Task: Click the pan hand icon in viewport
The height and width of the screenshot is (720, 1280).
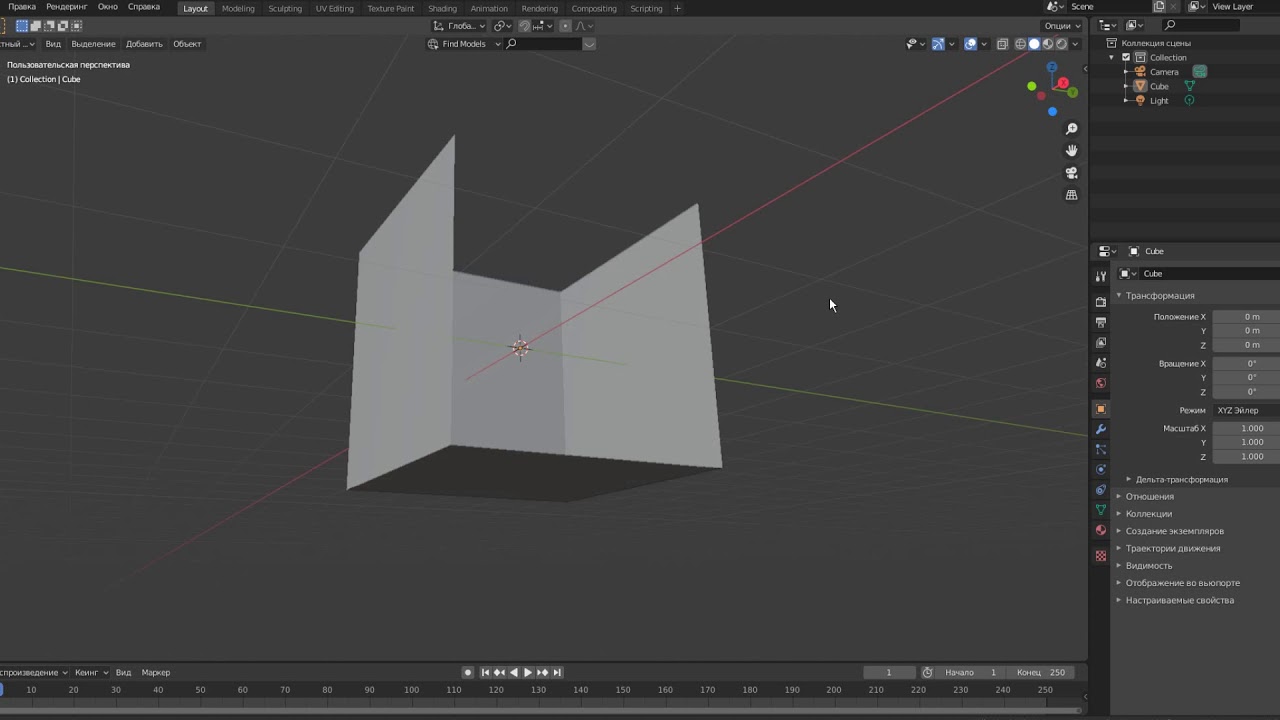Action: [x=1072, y=151]
